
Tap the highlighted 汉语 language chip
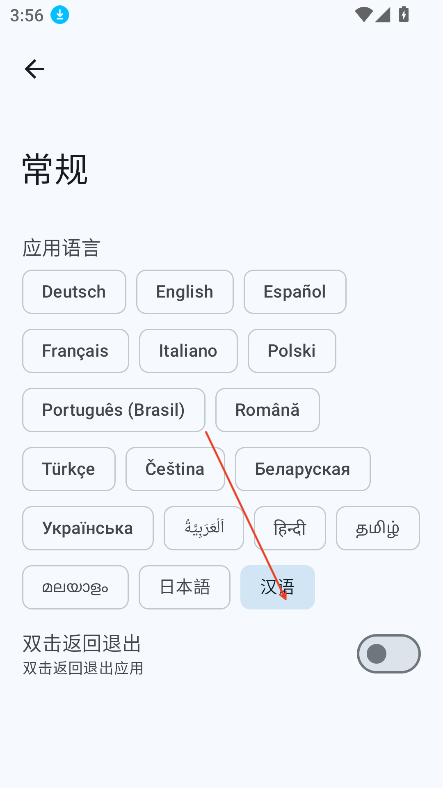point(278,587)
